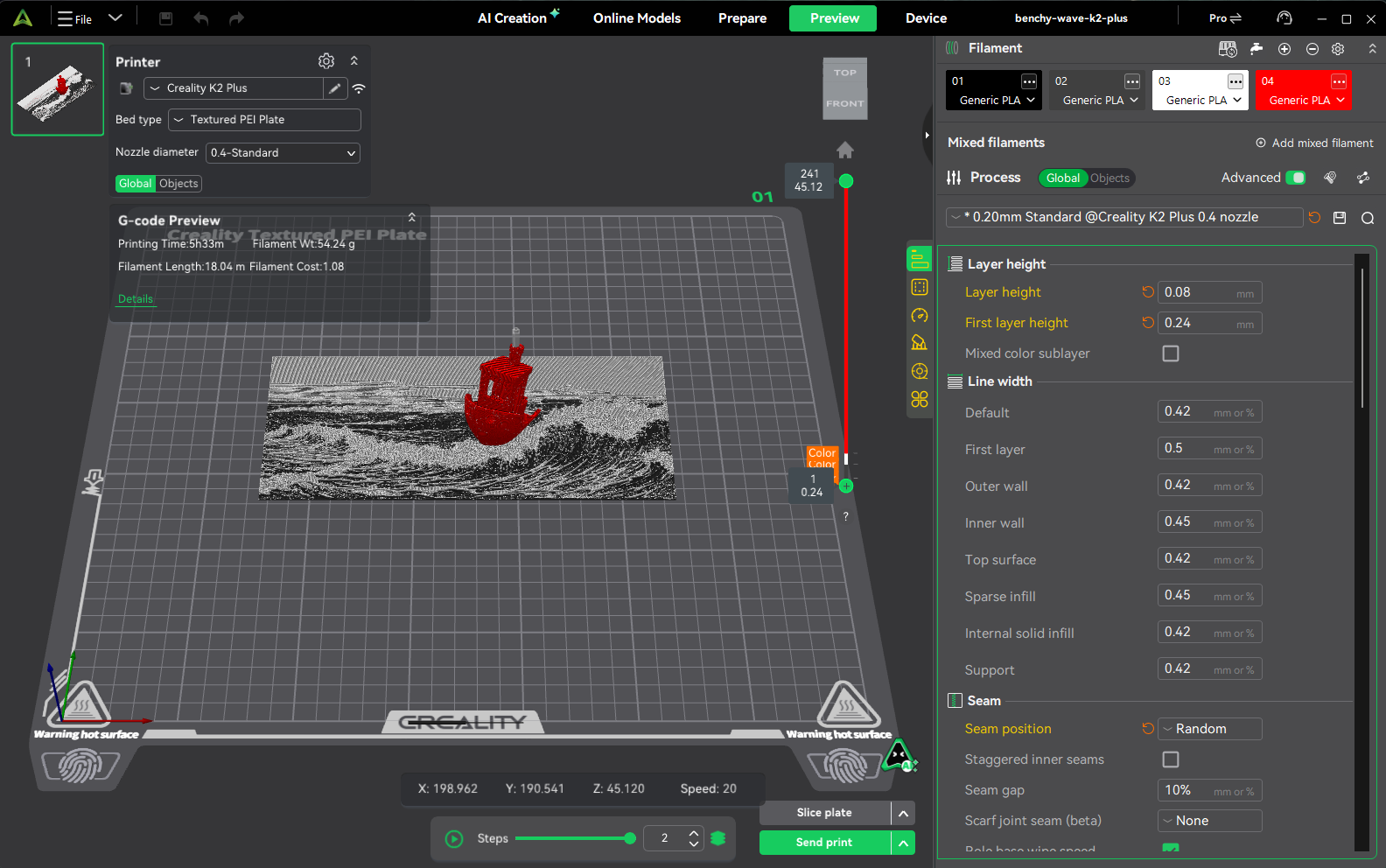Enable the Staggered inner seams checkbox

(1171, 759)
